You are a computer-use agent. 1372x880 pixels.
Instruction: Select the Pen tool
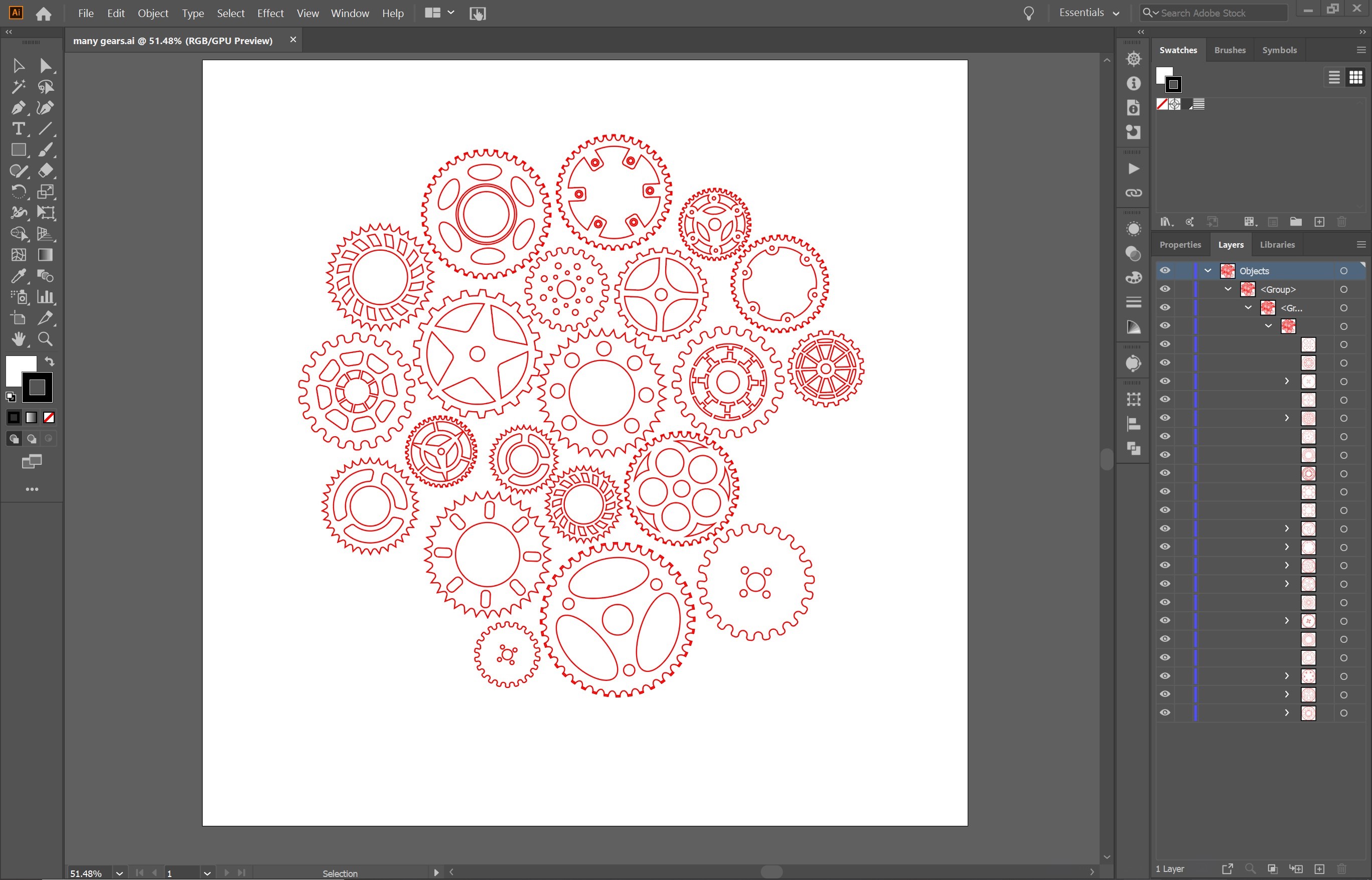pos(18,108)
